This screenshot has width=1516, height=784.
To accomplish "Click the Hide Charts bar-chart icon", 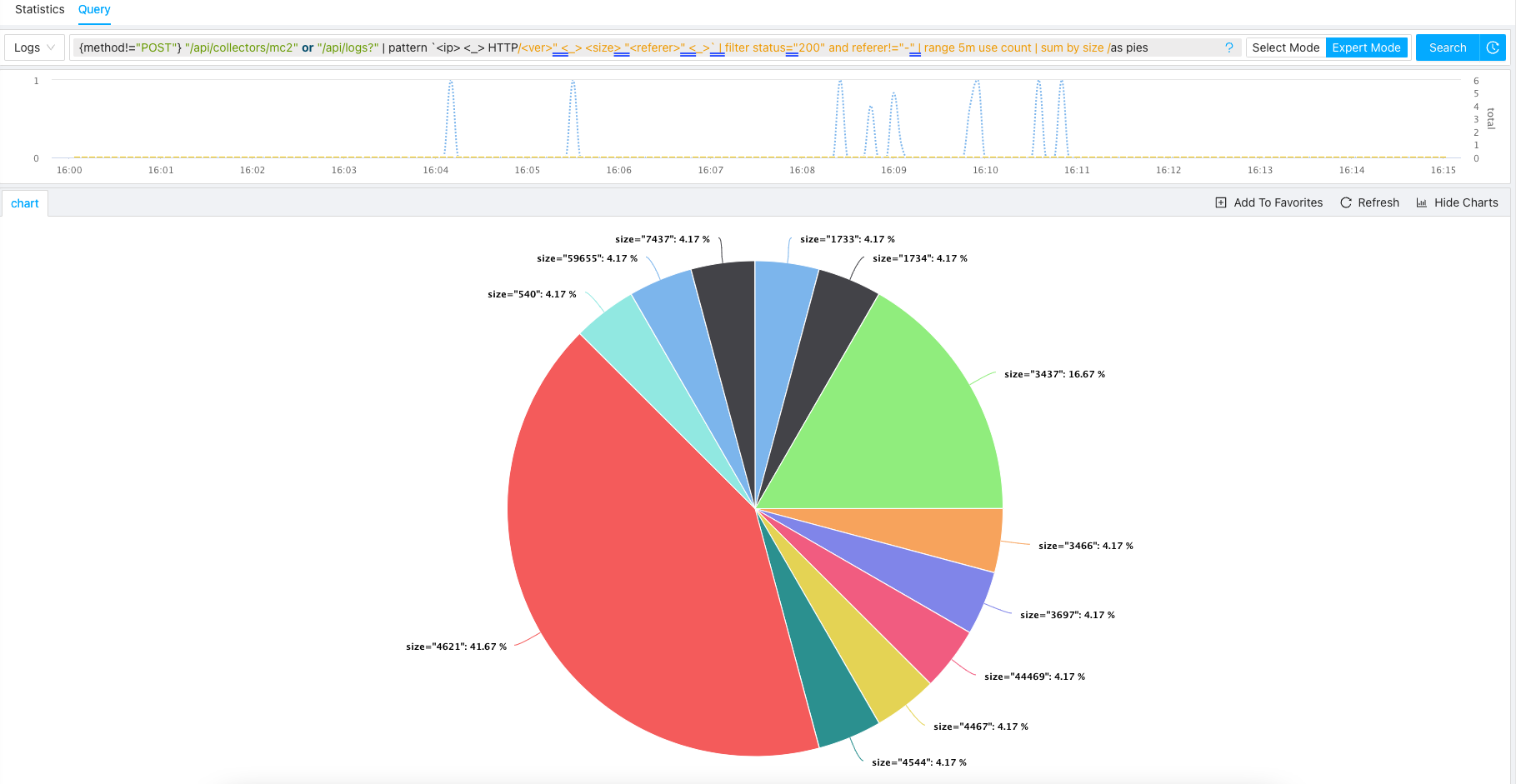I will (1421, 202).
